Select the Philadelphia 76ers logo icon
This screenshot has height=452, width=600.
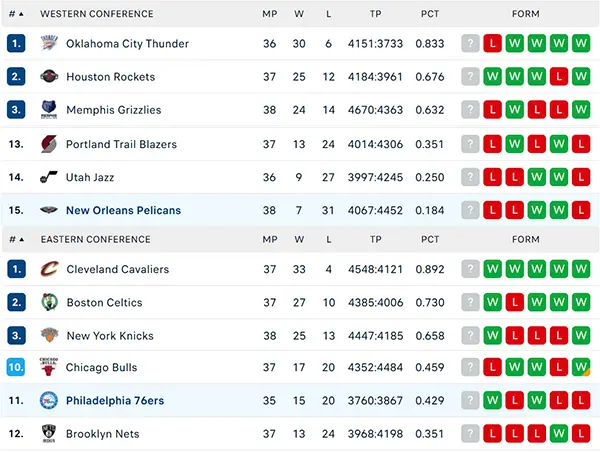tap(49, 400)
